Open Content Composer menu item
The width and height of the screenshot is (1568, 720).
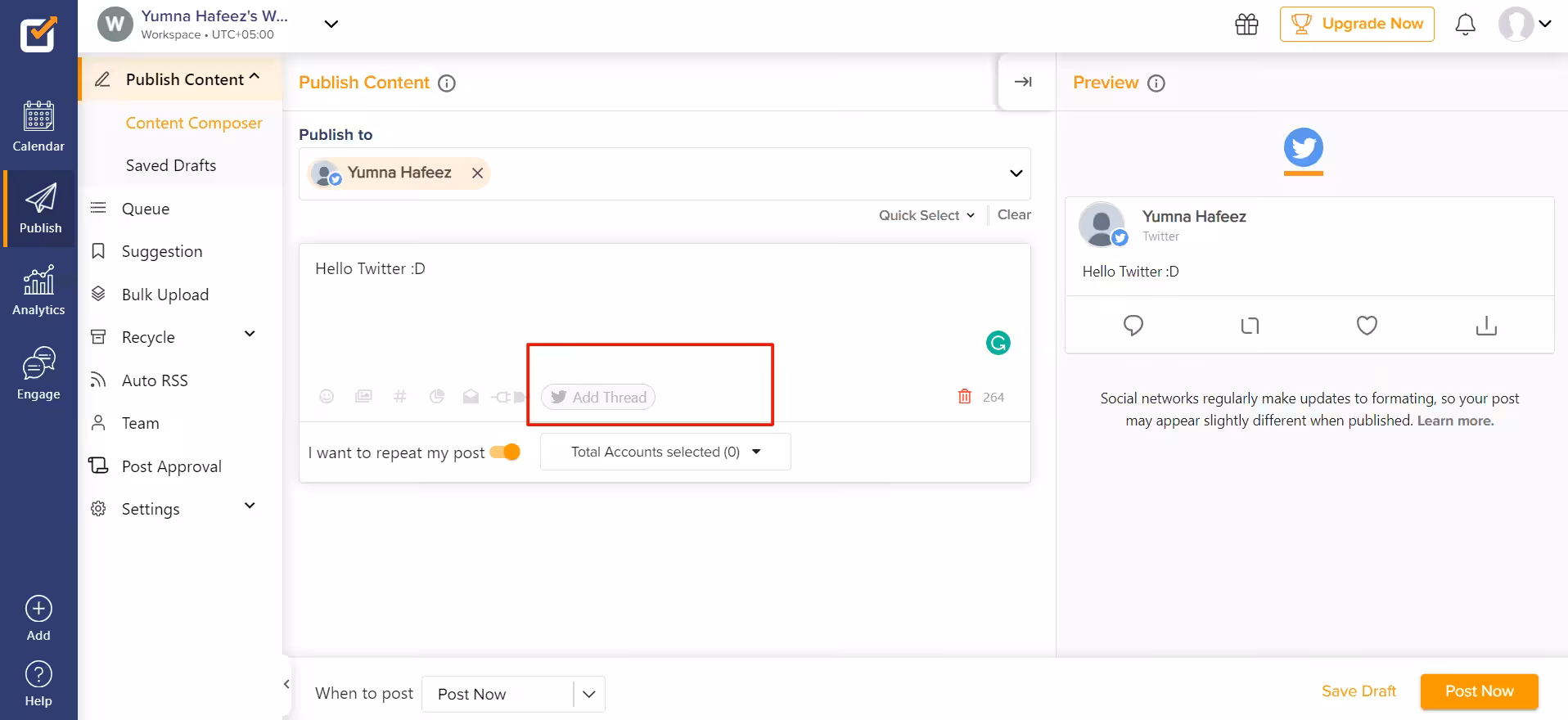click(x=194, y=123)
